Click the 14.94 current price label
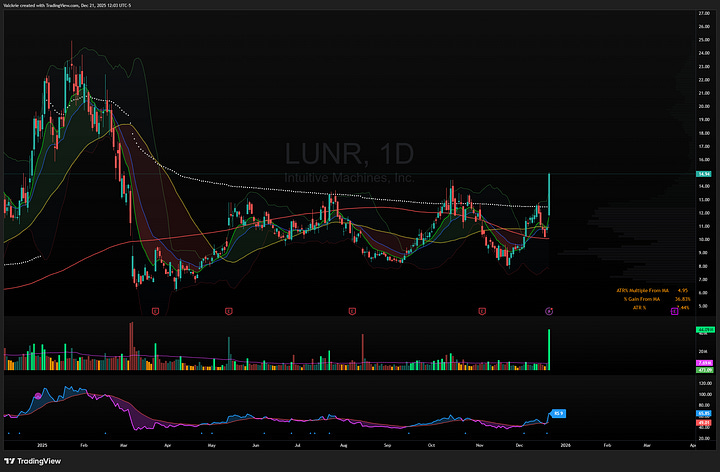The image size is (720, 472). click(703, 174)
